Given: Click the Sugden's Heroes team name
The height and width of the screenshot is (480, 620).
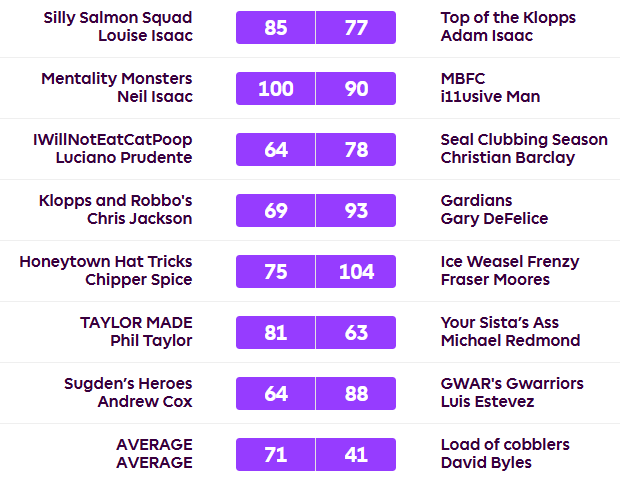Looking at the screenshot, I should [x=128, y=384].
